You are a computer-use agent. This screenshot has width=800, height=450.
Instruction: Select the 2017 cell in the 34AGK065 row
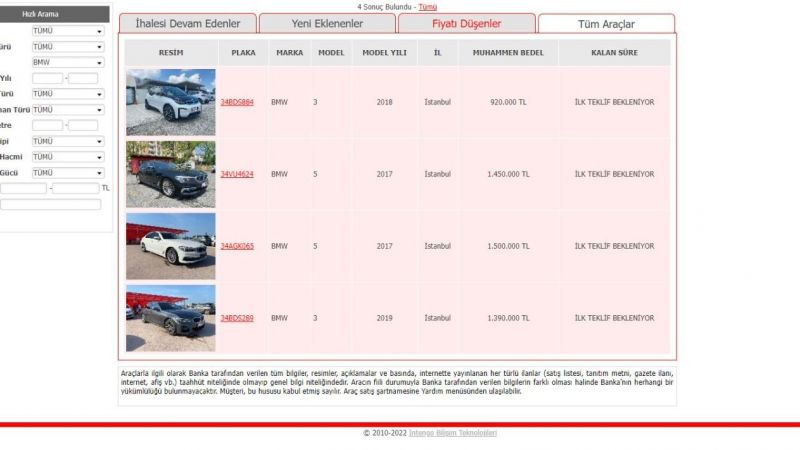[x=384, y=246]
